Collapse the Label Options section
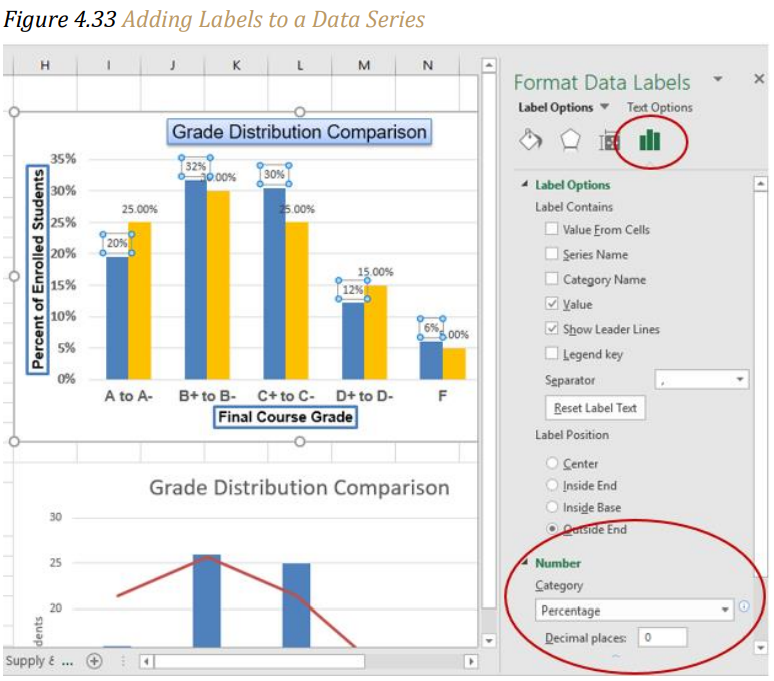The image size is (774, 681). tap(525, 184)
